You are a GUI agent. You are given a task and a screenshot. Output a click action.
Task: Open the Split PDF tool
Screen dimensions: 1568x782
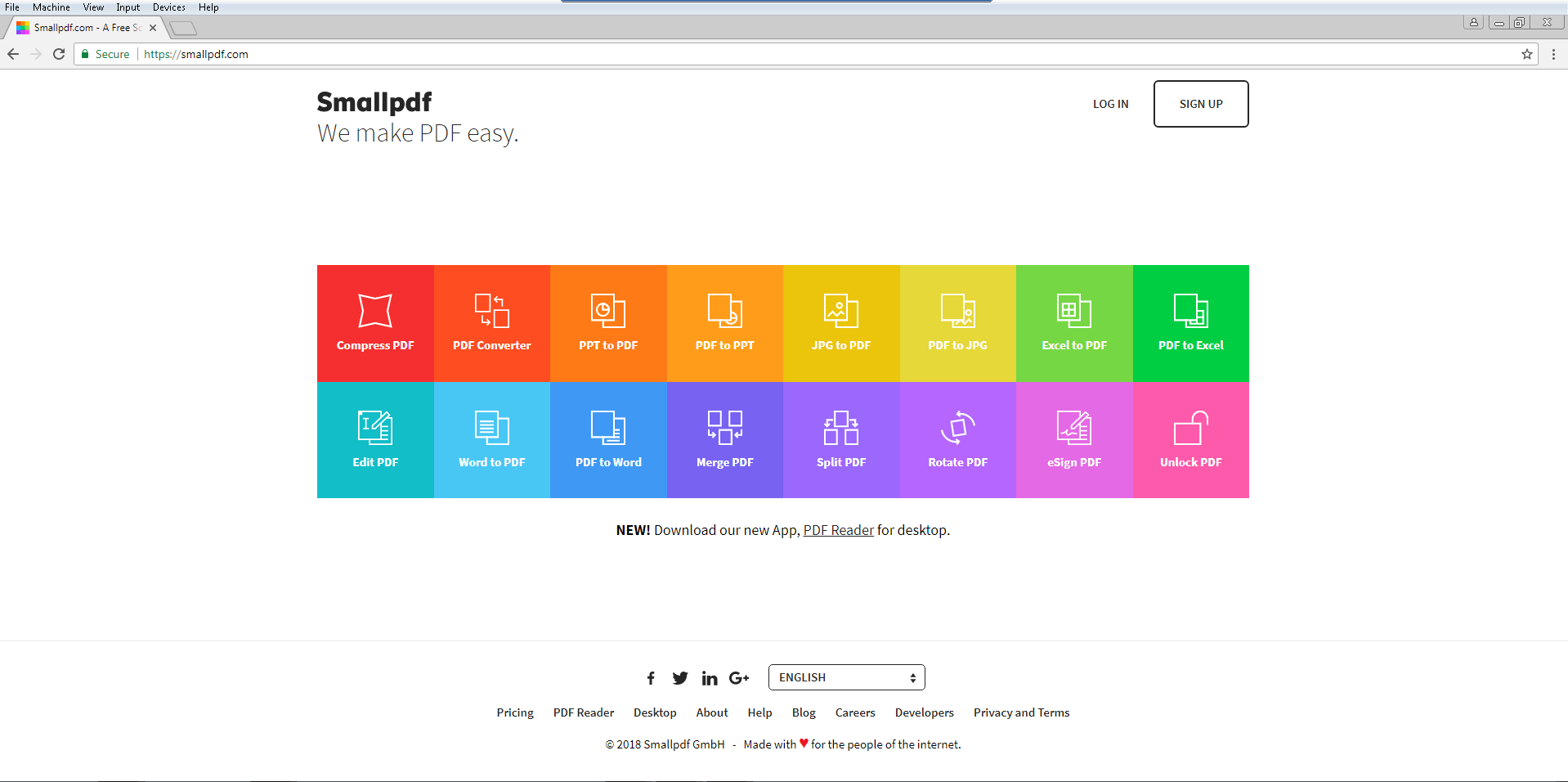pyautogui.click(x=840, y=440)
